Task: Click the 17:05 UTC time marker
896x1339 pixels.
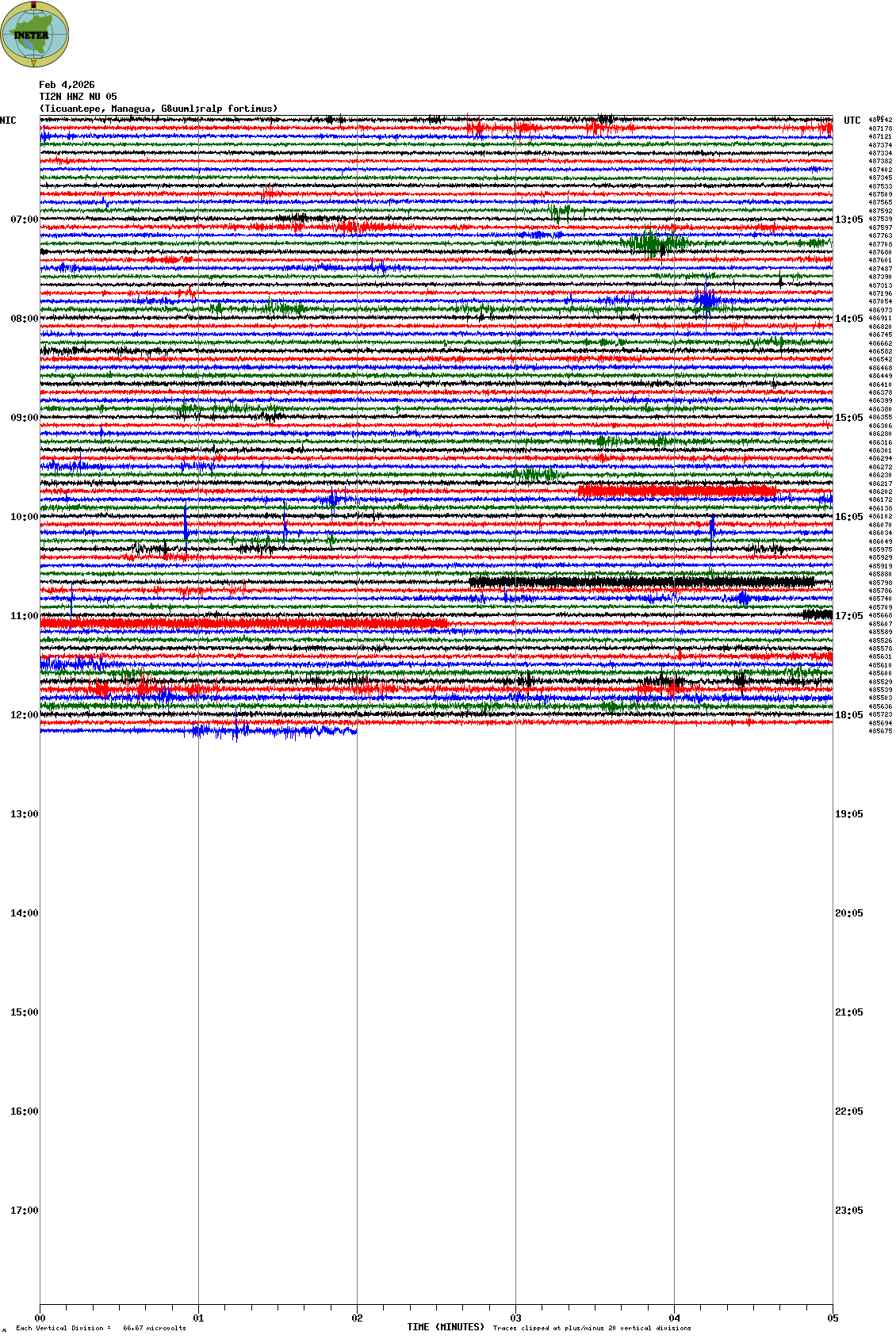Action: click(848, 616)
